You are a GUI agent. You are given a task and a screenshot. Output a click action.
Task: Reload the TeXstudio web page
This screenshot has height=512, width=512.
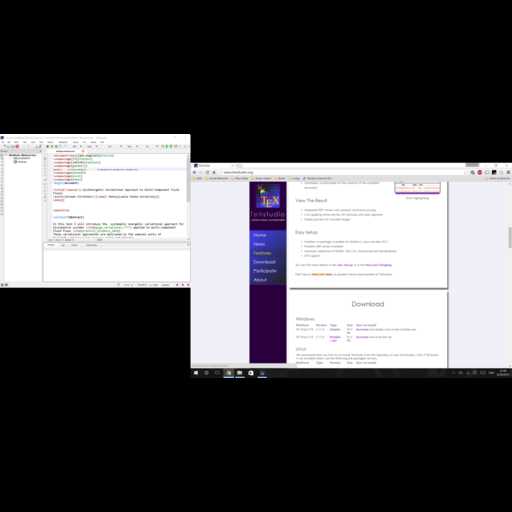(x=207, y=172)
